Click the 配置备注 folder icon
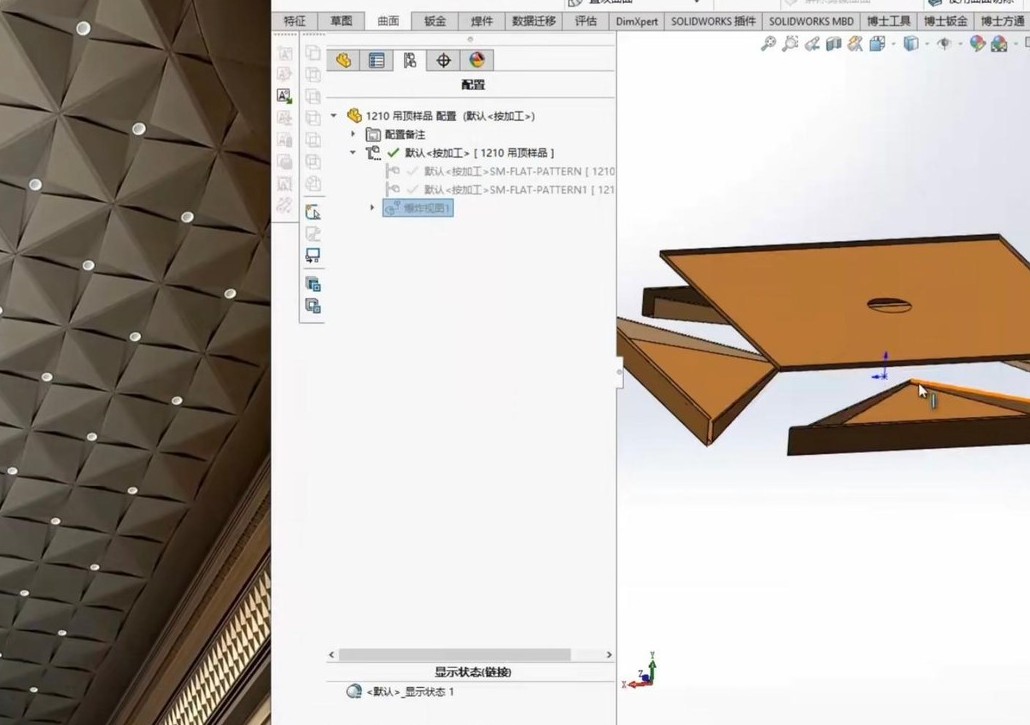1030x725 pixels. 373,135
